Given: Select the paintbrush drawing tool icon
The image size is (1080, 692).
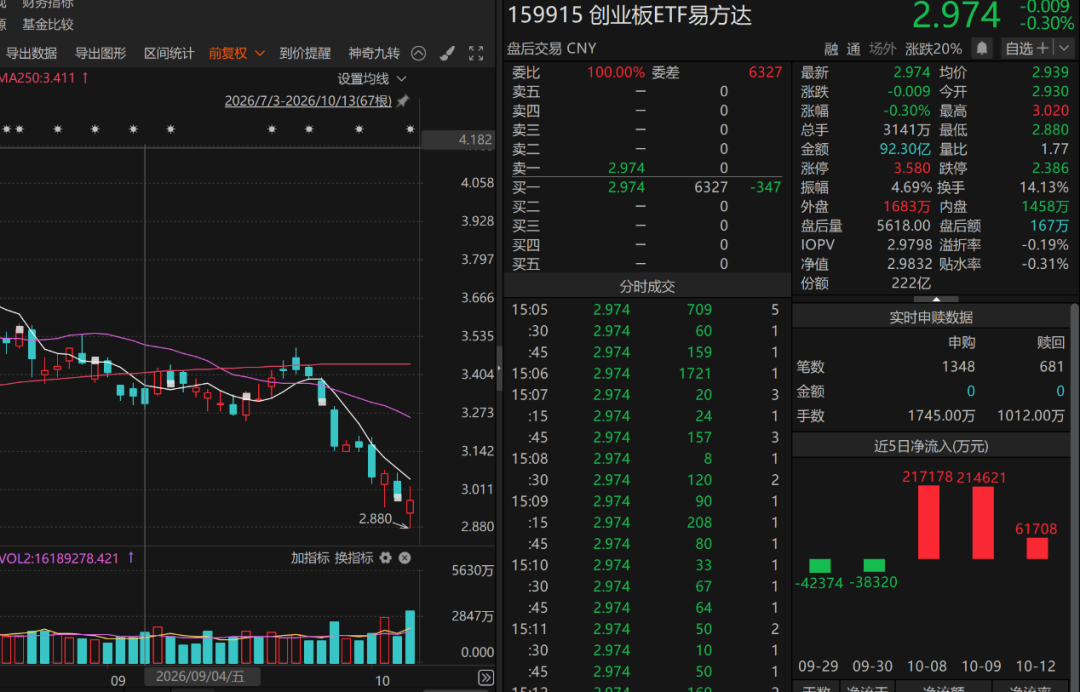Looking at the screenshot, I should tap(447, 53).
